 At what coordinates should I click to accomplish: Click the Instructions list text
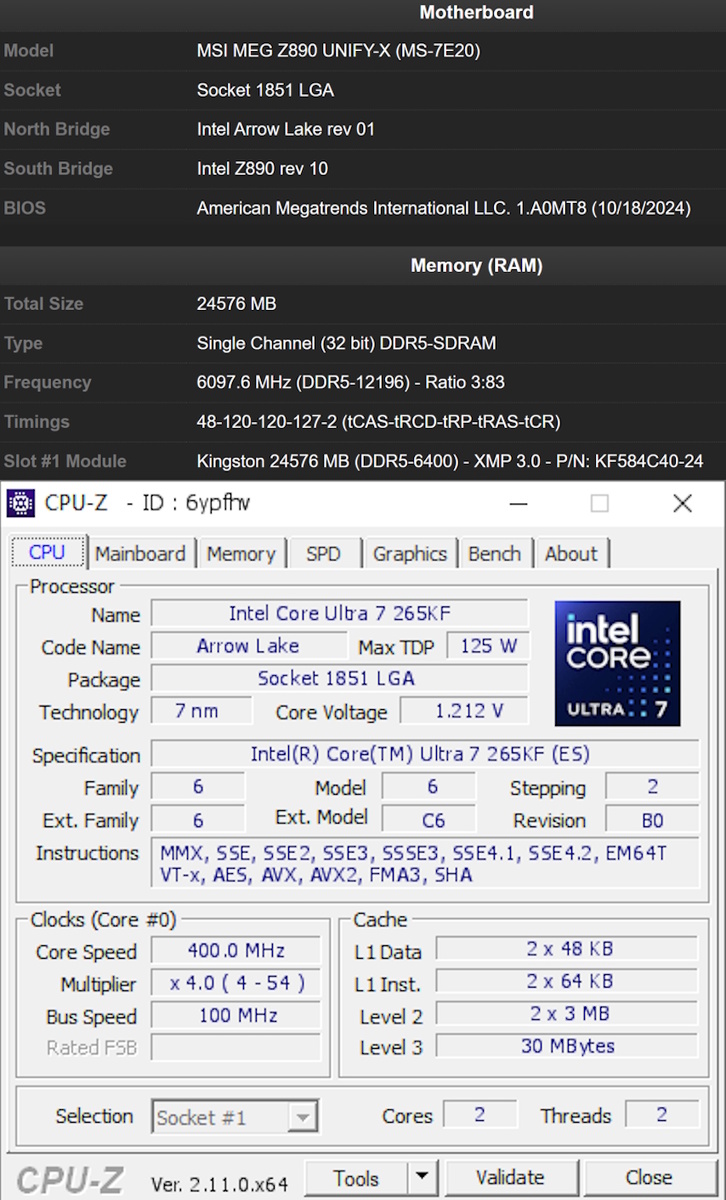tap(425, 864)
